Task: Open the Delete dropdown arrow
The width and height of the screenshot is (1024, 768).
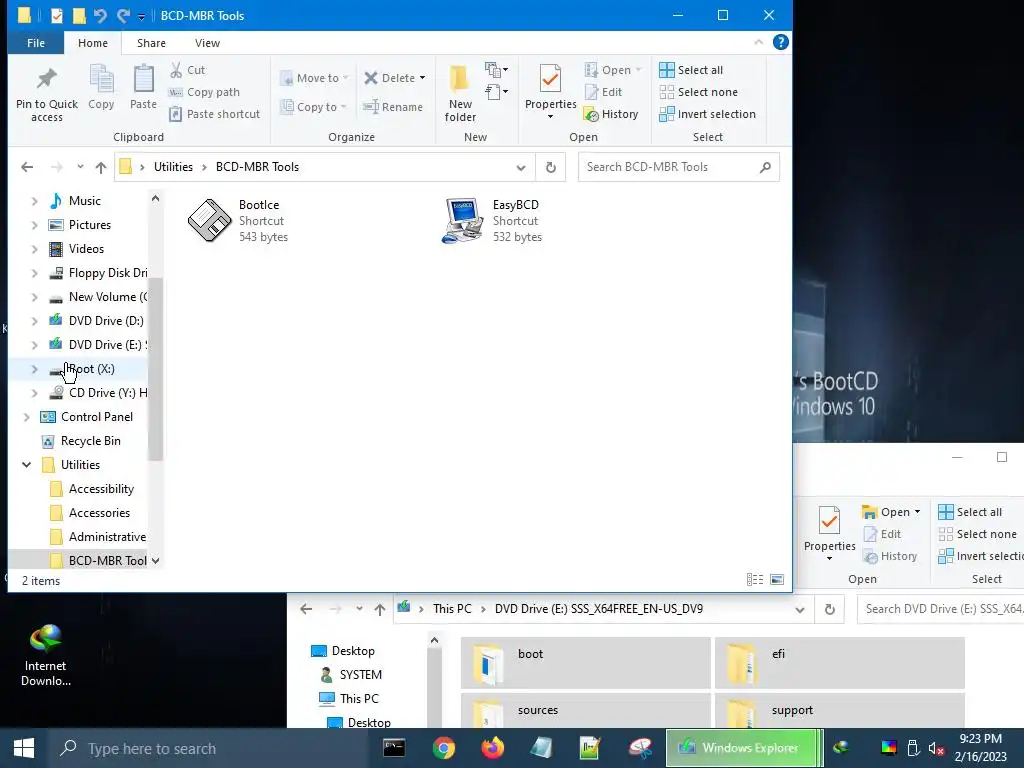Action: 423,78
